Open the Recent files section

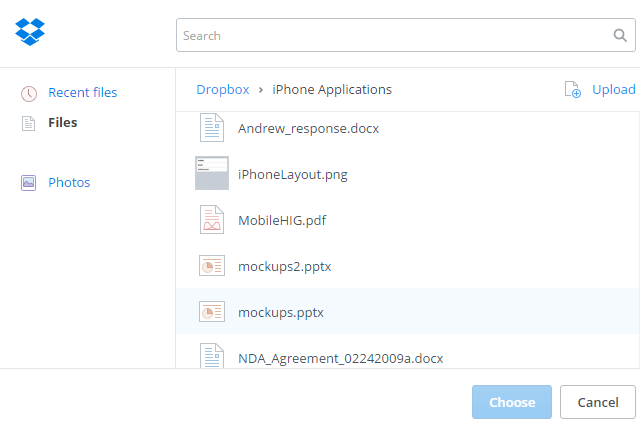[x=83, y=93]
